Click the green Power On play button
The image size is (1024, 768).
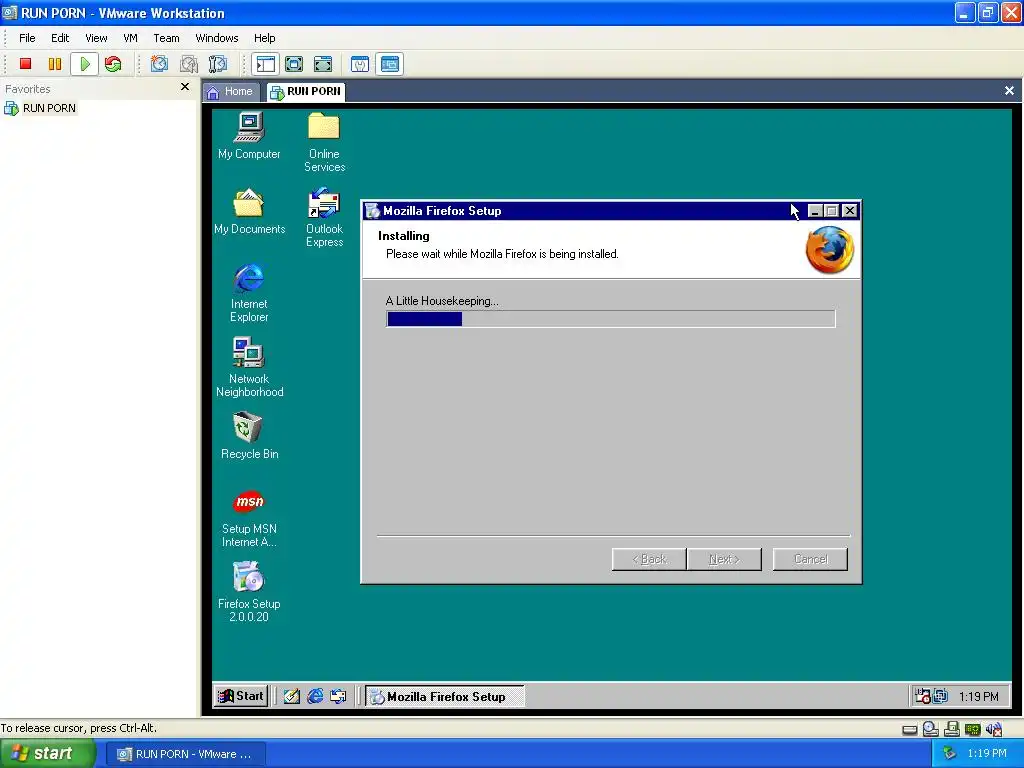[85, 64]
